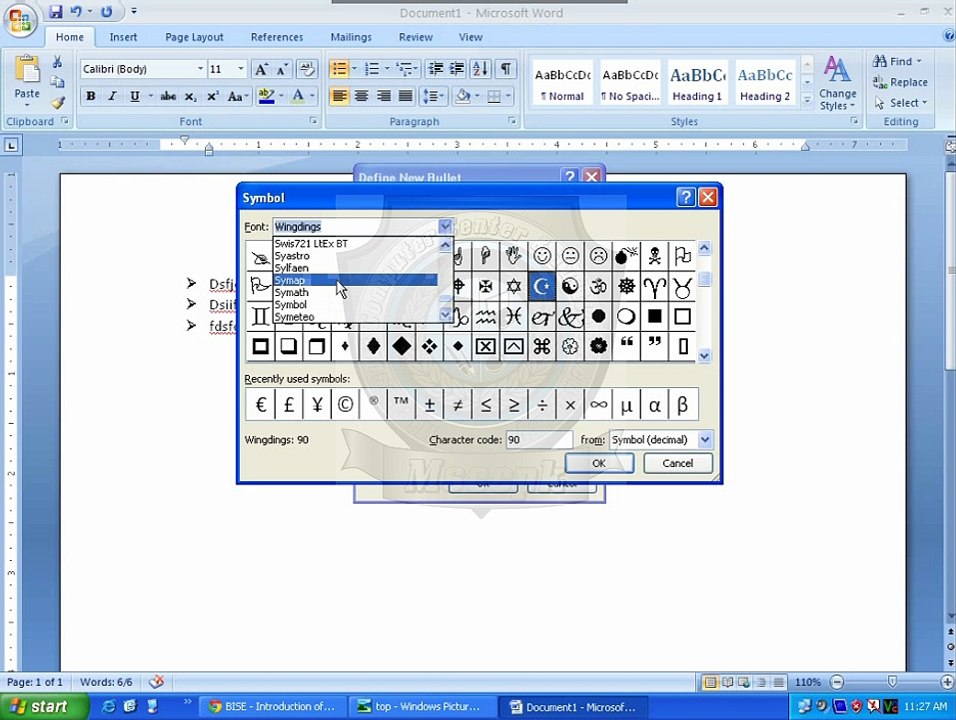Screen dimensions: 956x720
Task: Pick the not-equal sign from recently used
Action: (x=457, y=404)
